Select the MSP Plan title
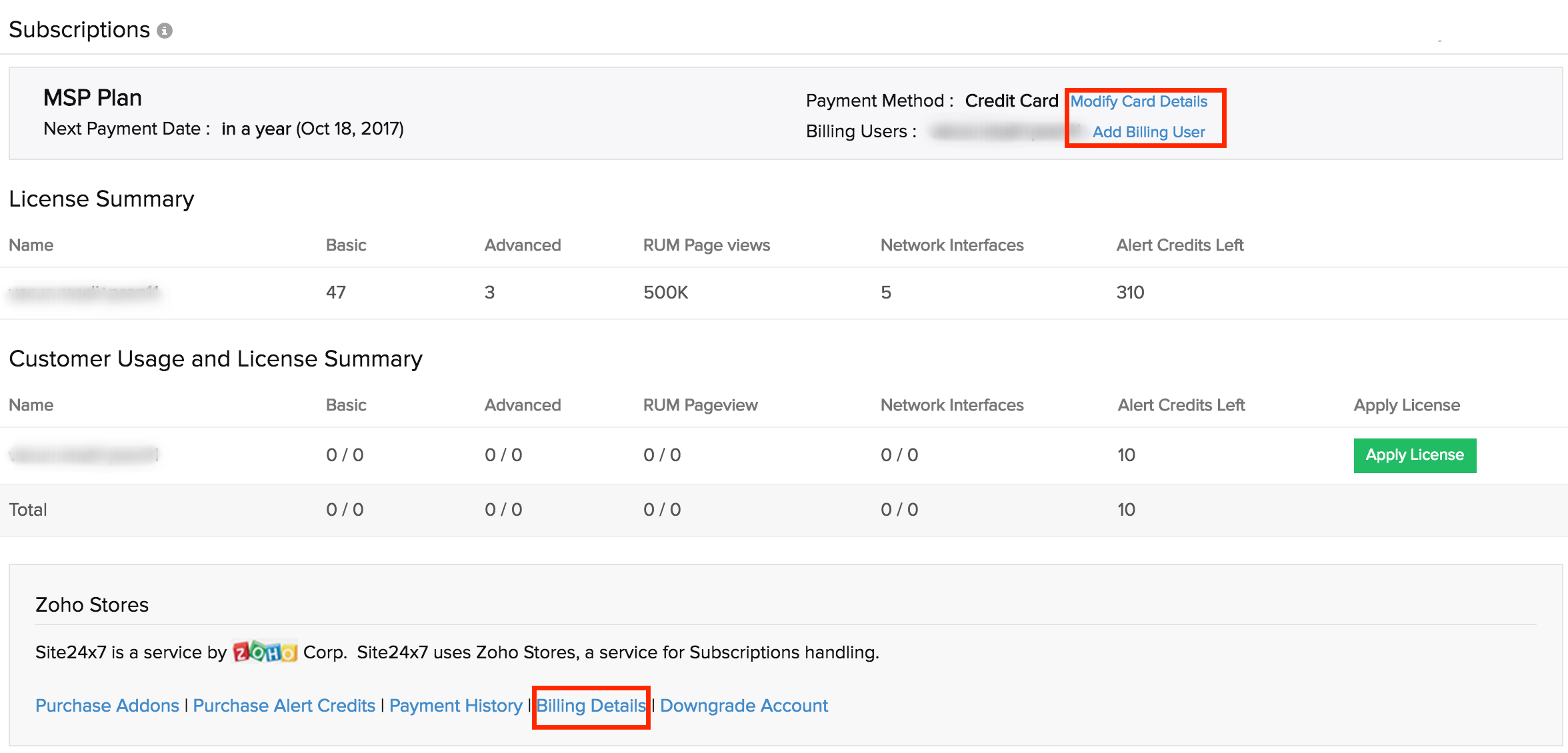Image resolution: width=1568 pixels, height=753 pixels. [x=92, y=97]
